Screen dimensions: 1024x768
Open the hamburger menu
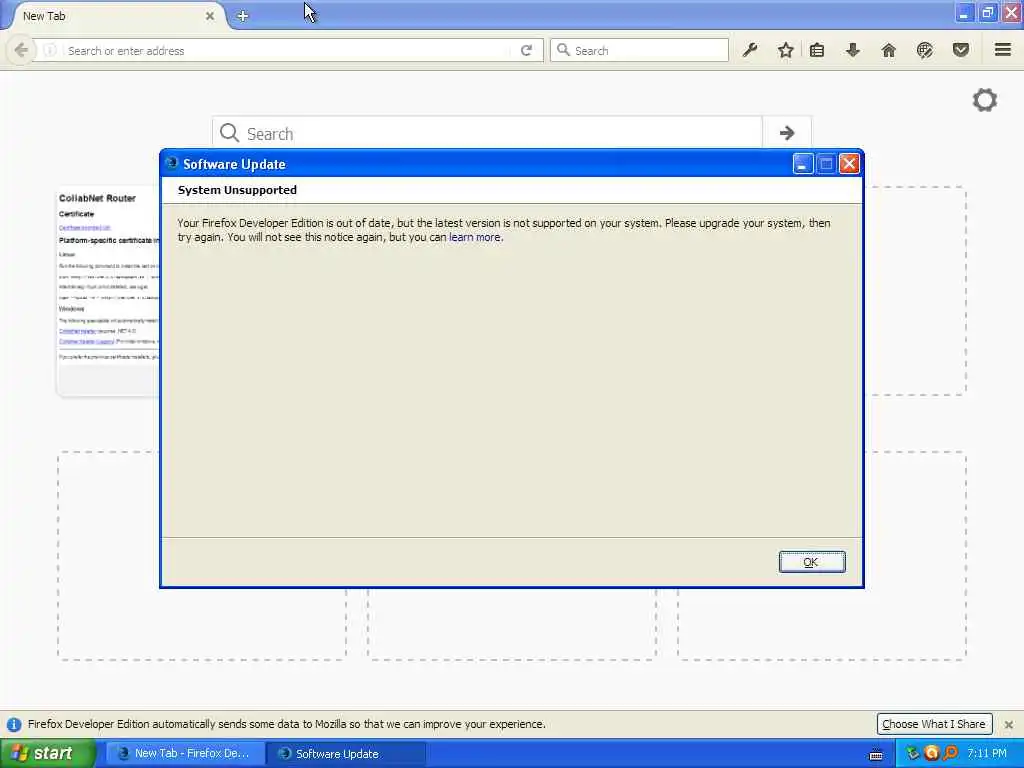coord(1003,50)
